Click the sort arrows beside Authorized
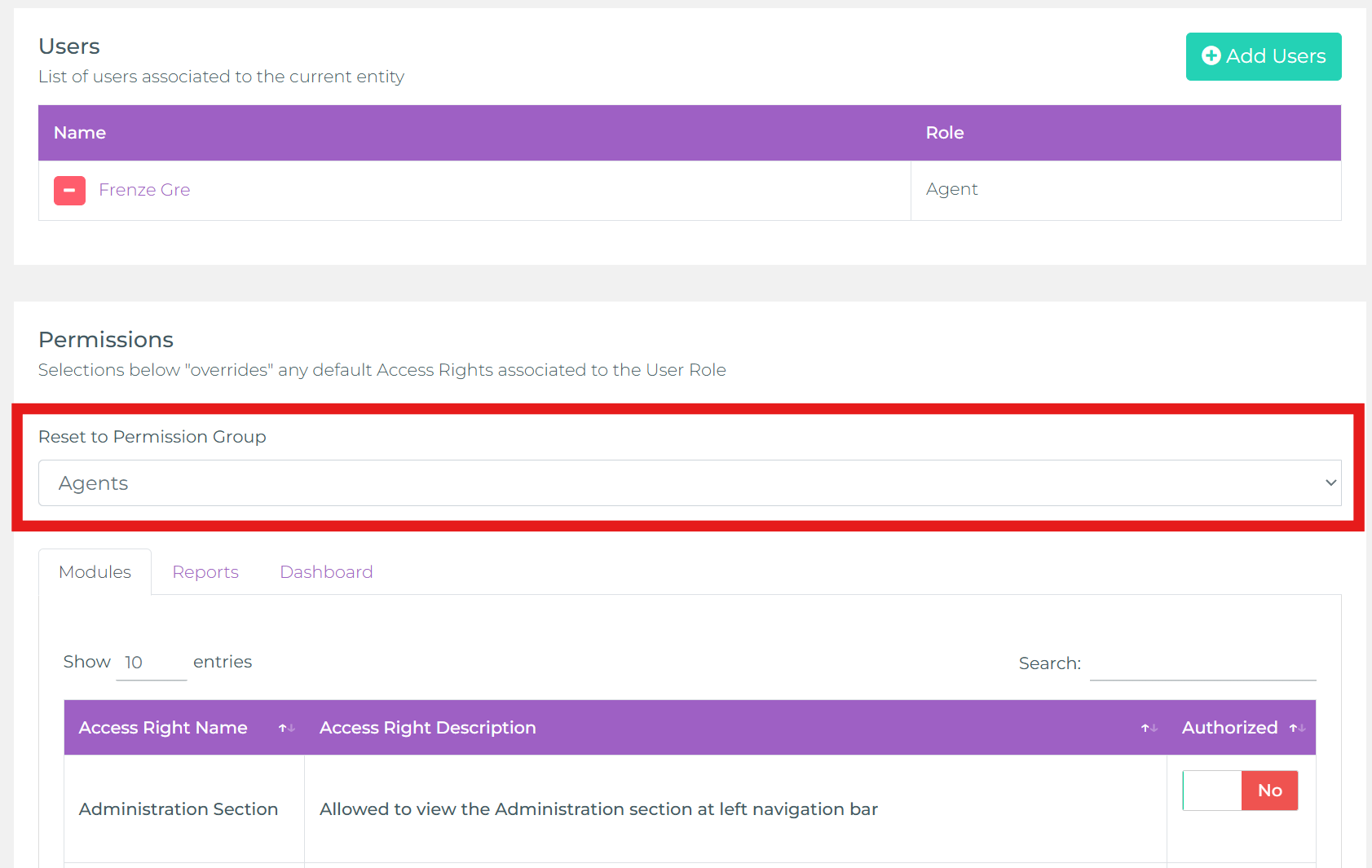The height and width of the screenshot is (868, 1372). (1297, 728)
